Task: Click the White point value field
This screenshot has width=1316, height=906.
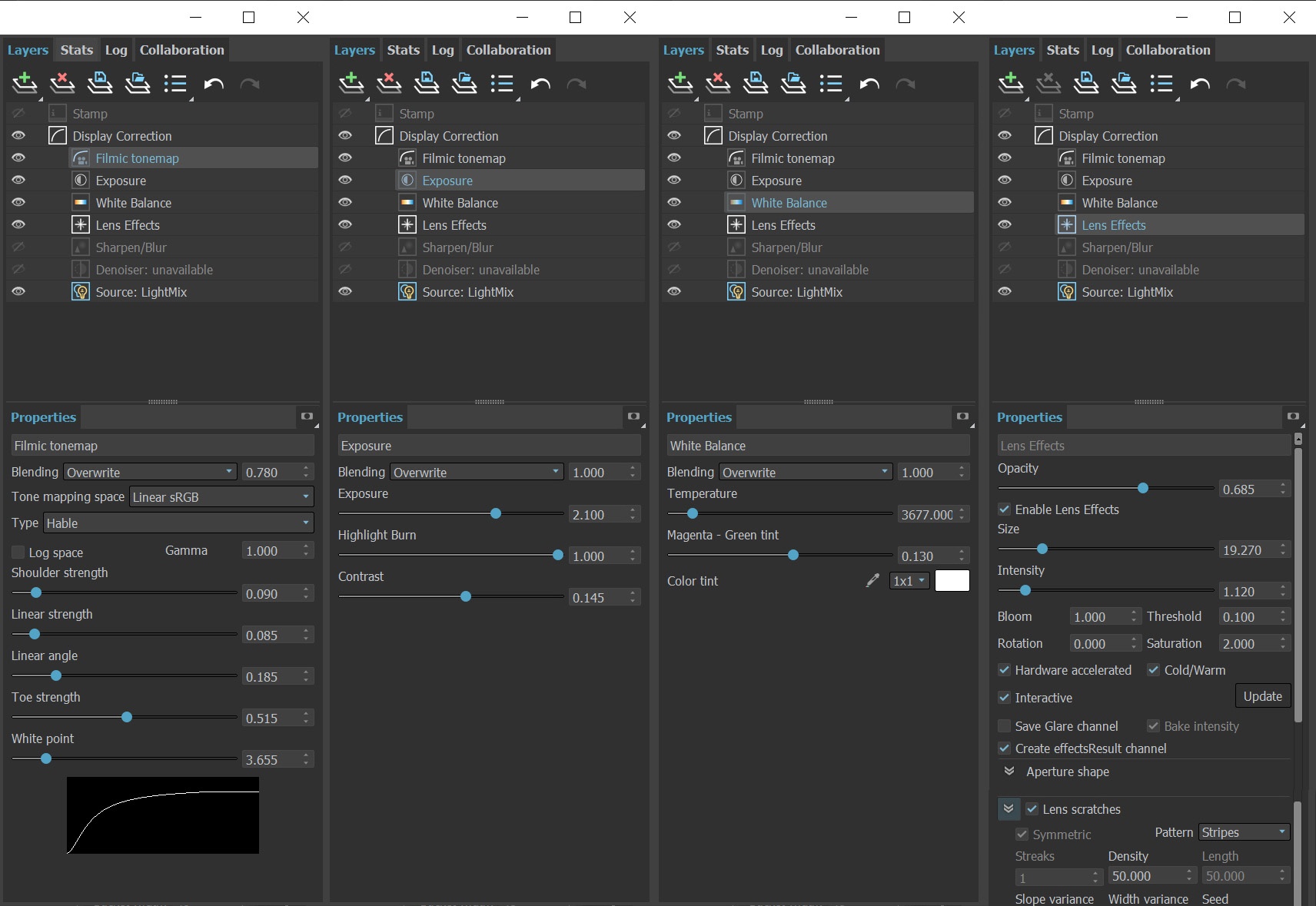Action: (x=271, y=759)
